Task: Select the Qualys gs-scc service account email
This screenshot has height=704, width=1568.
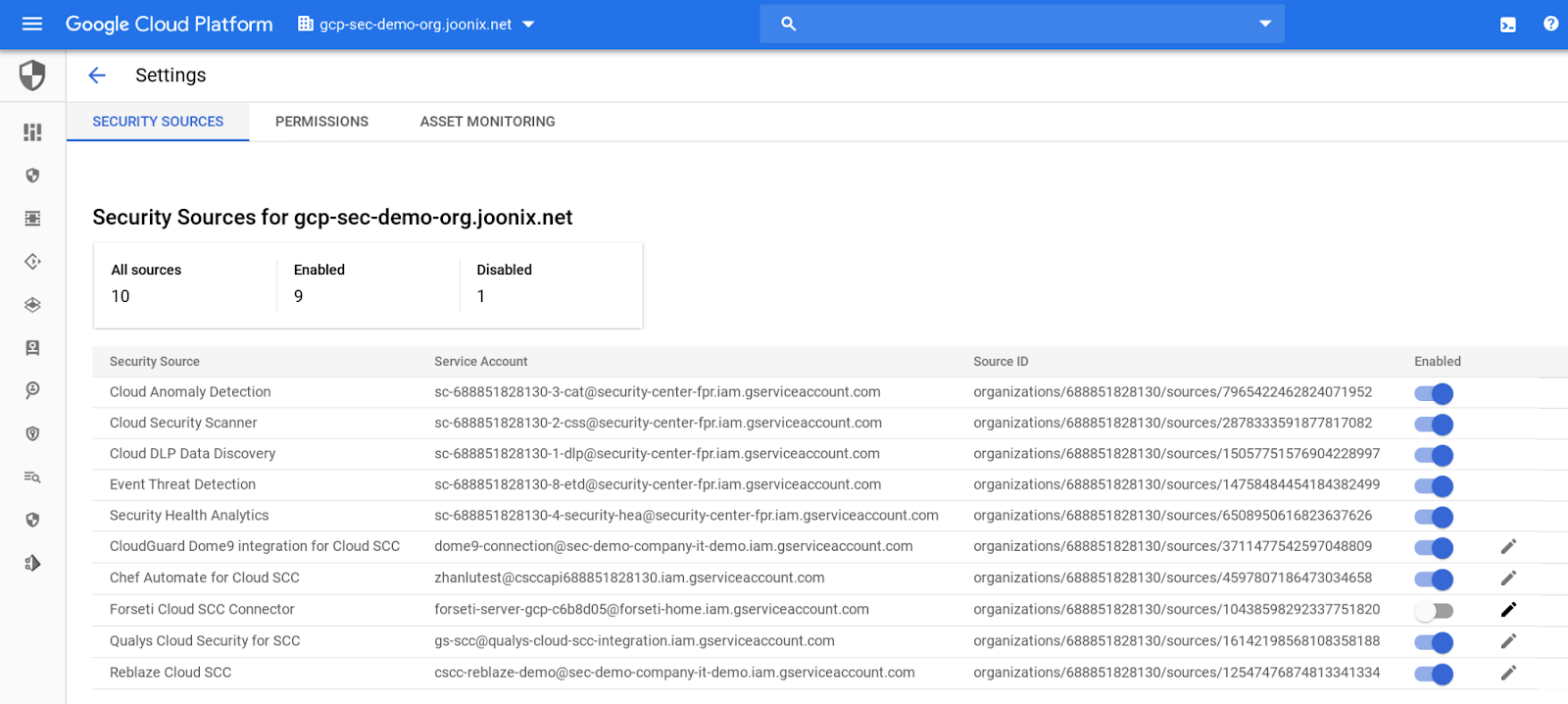Action: coord(635,641)
